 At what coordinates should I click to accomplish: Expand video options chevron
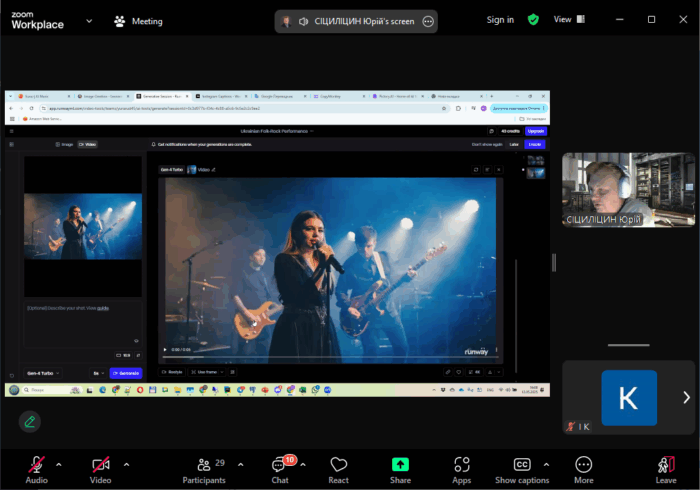tap(126, 464)
